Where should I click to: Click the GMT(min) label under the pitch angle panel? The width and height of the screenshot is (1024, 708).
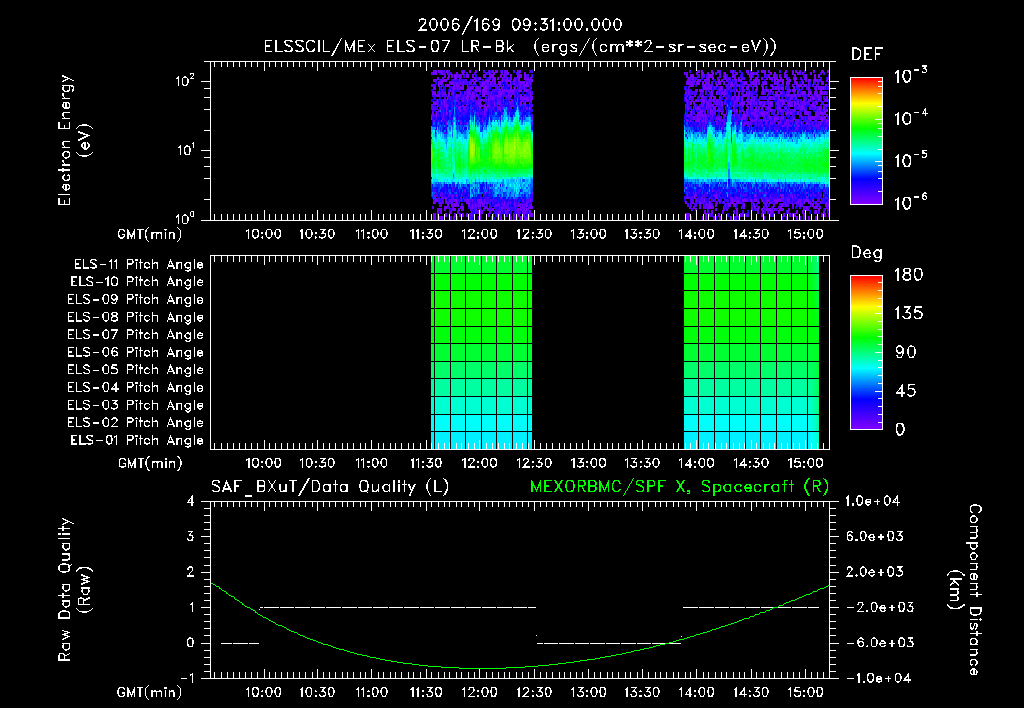[150, 464]
